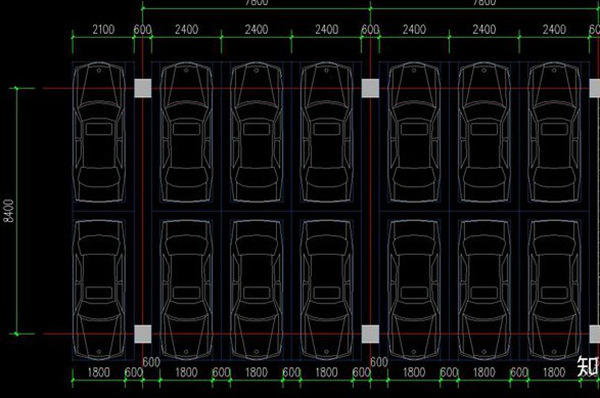The height and width of the screenshot is (398, 600).
Task: Select the top-row car just left of the middle column
Action: click(x=326, y=132)
